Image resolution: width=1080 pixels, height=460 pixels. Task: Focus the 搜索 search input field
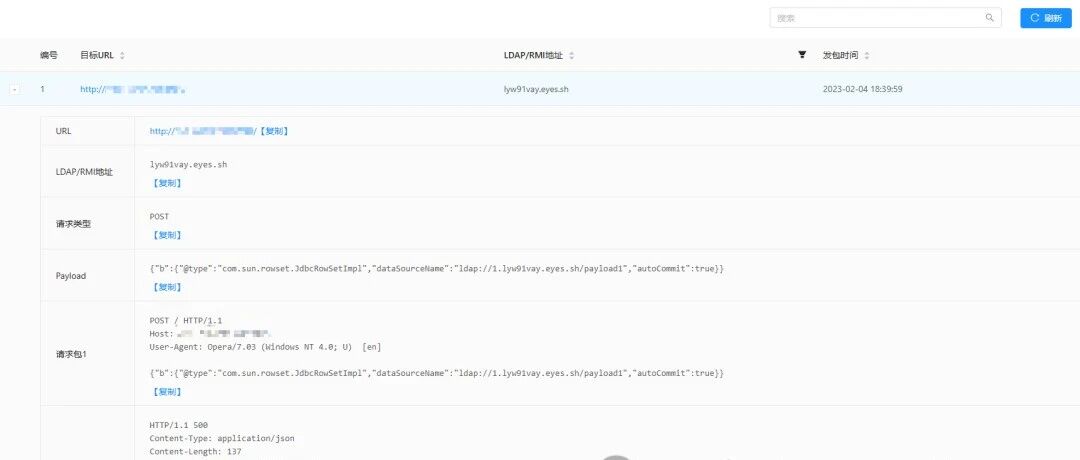click(885, 18)
